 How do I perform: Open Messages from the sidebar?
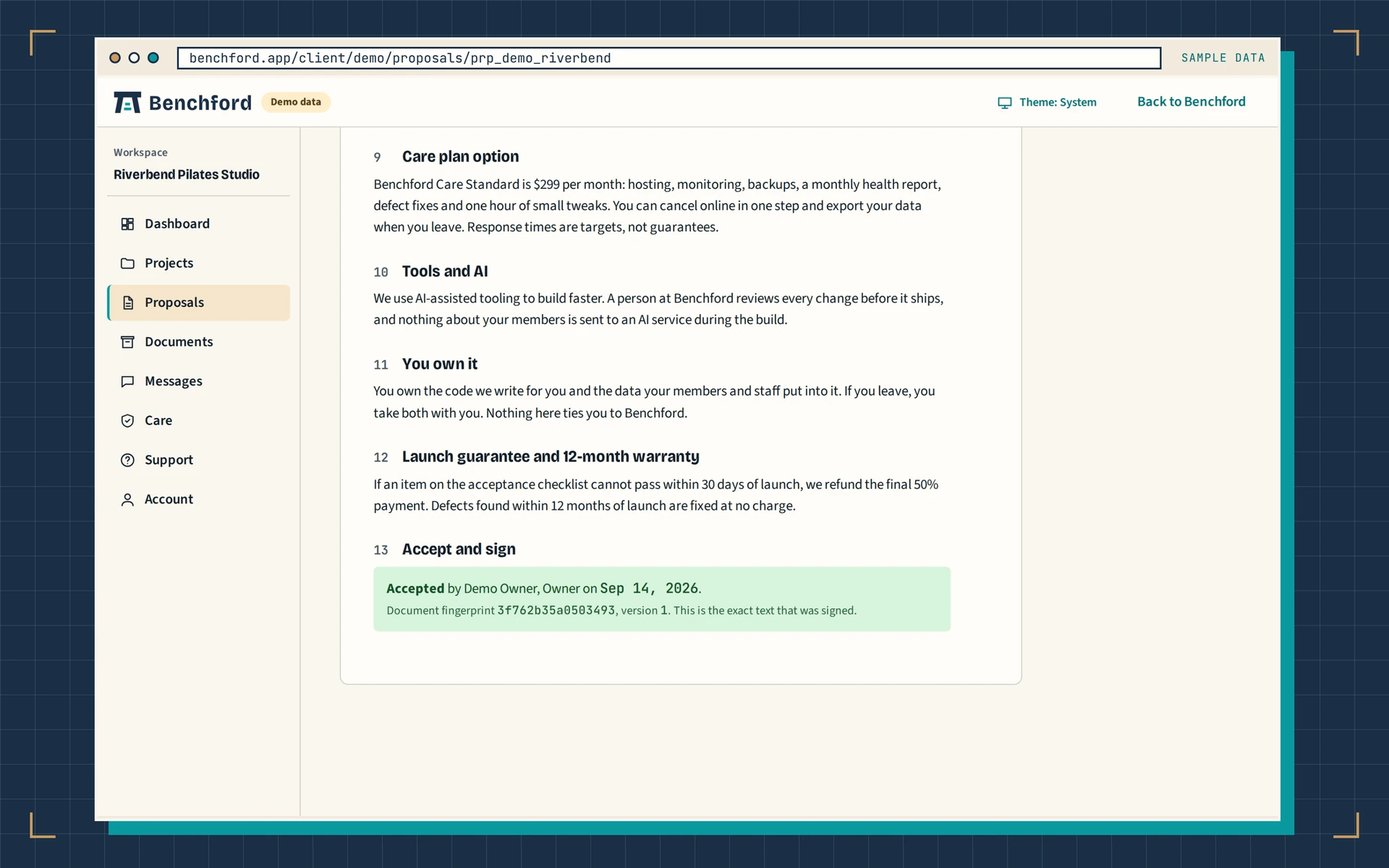[x=198, y=381]
